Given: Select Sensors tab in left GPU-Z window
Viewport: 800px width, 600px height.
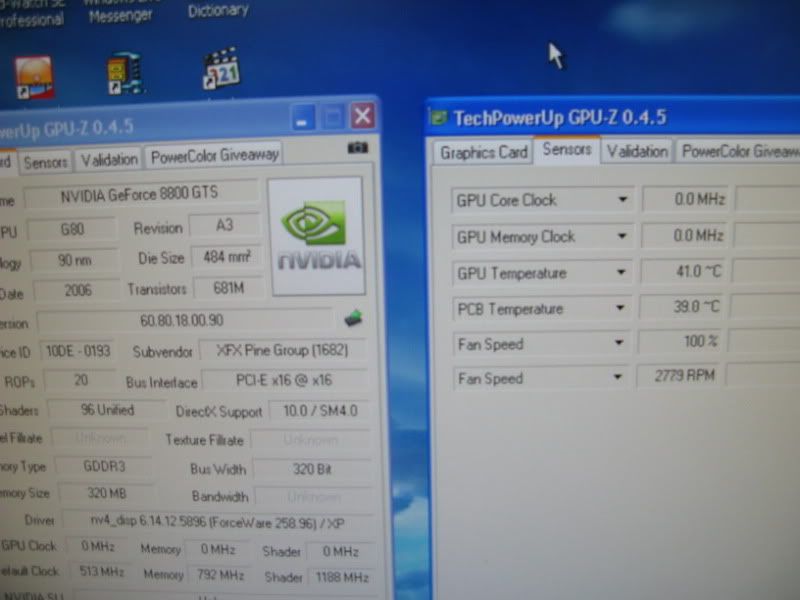Looking at the screenshot, I should [x=45, y=163].
